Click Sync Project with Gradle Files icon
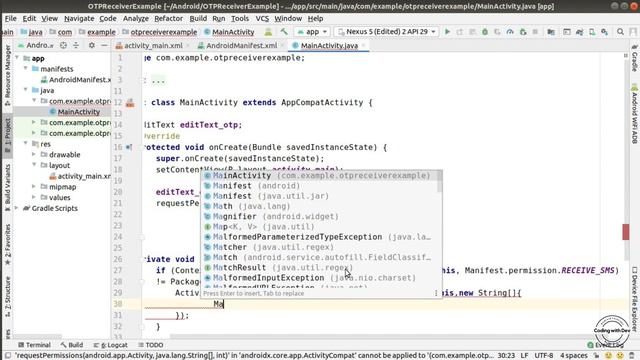This screenshot has width=640, height=360. (579, 31)
